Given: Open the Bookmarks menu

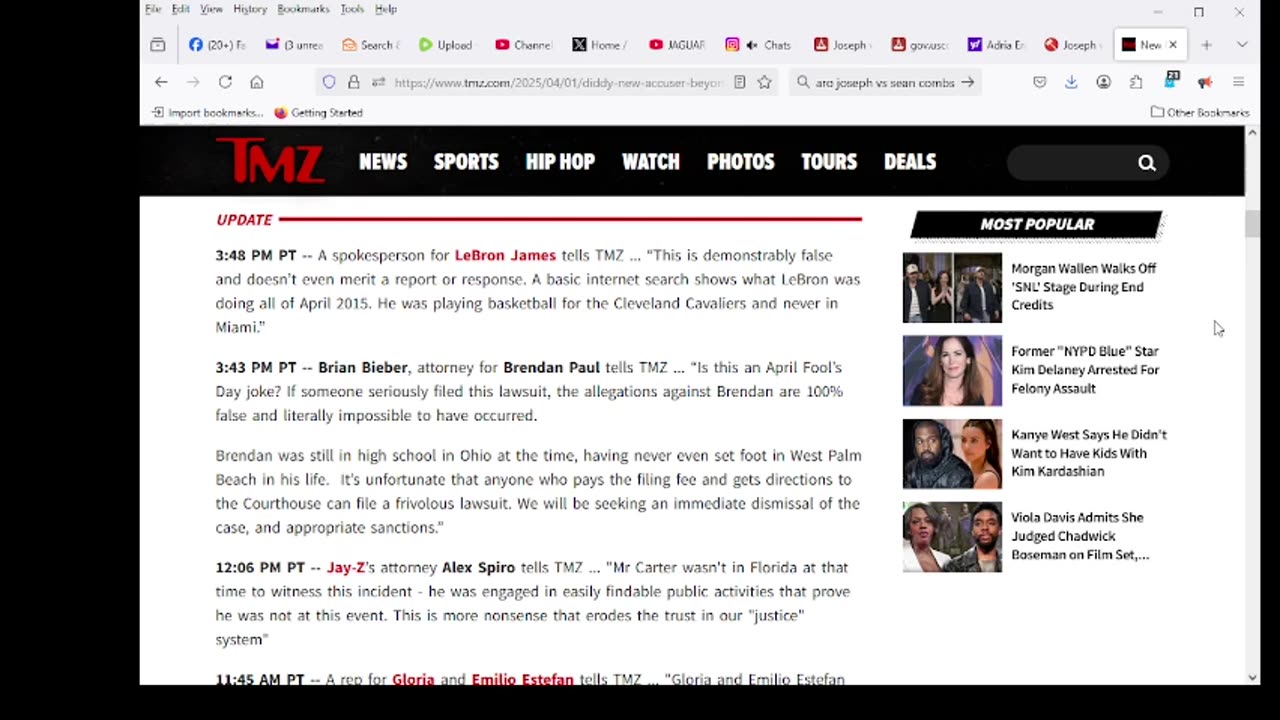Looking at the screenshot, I should [x=303, y=9].
